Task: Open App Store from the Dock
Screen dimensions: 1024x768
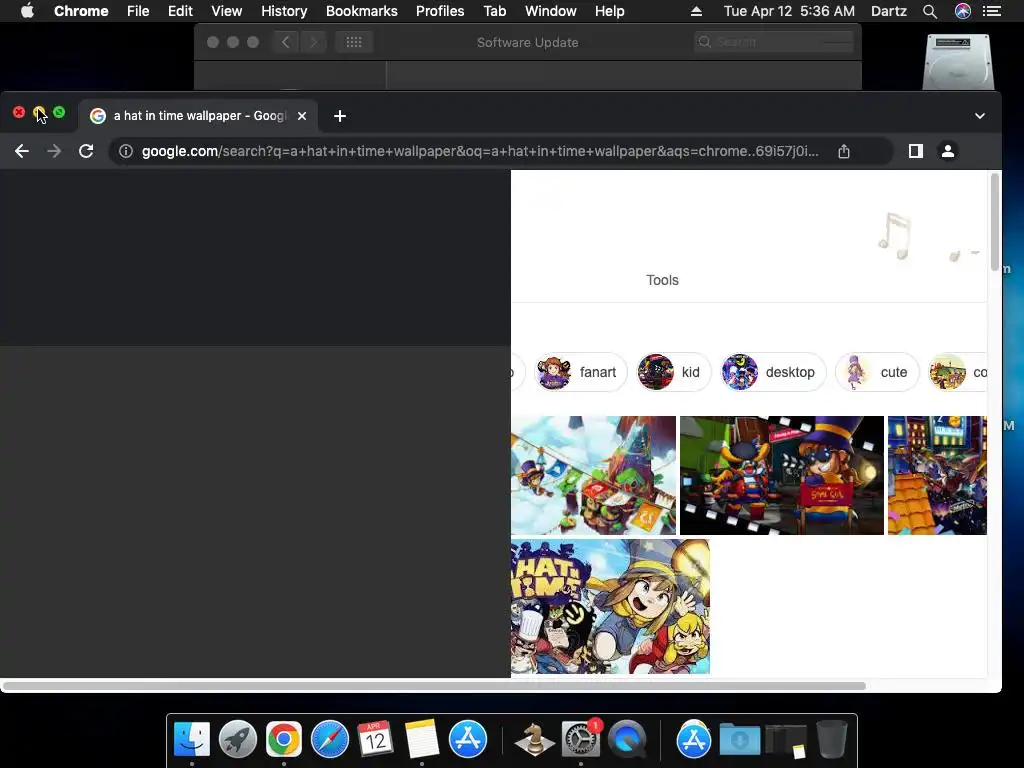Action: [468, 739]
